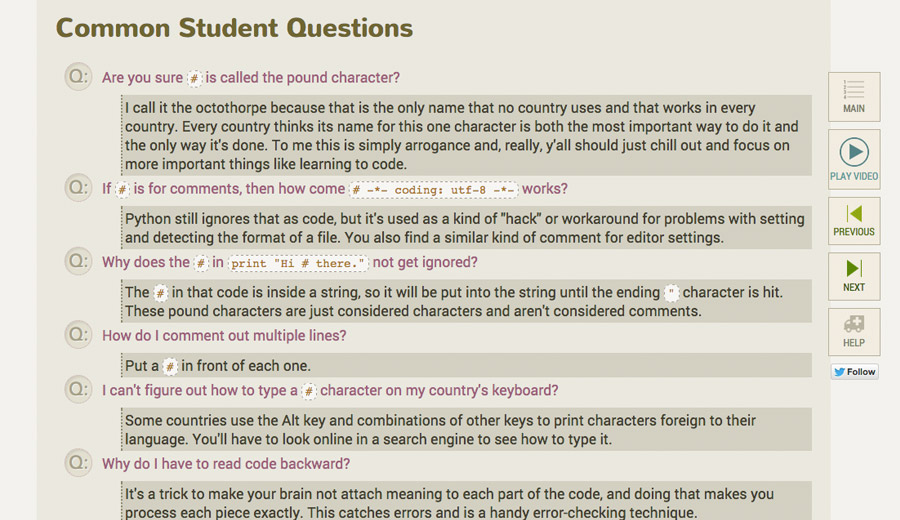This screenshot has width=900, height=520.
Task: Click the Q icon beside pound character question
Action: point(78,77)
